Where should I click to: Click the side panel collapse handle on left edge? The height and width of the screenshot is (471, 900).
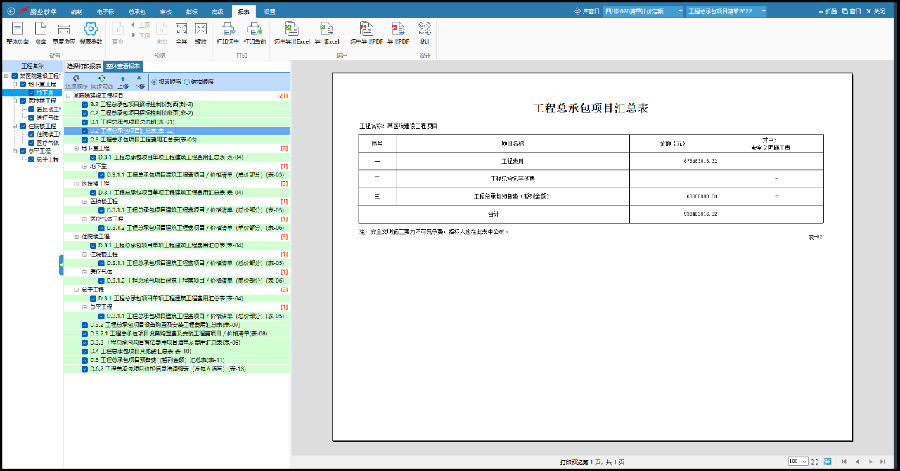[61, 264]
